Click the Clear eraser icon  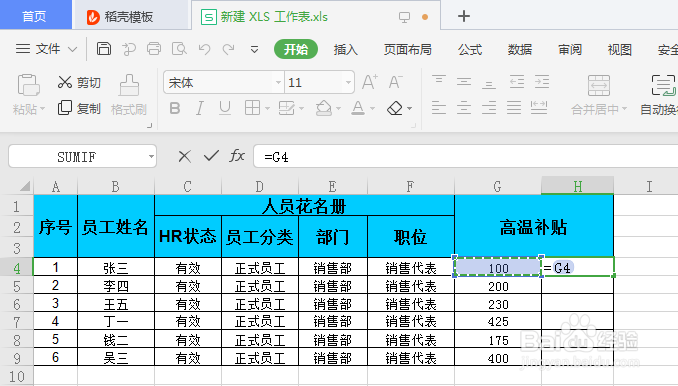(394, 108)
